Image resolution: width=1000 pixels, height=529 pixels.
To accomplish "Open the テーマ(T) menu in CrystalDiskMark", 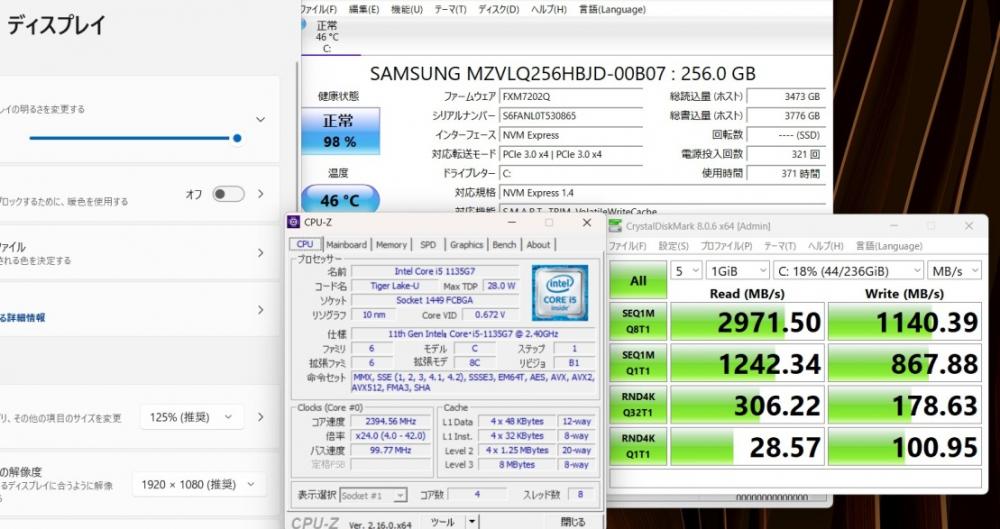I will (x=781, y=246).
